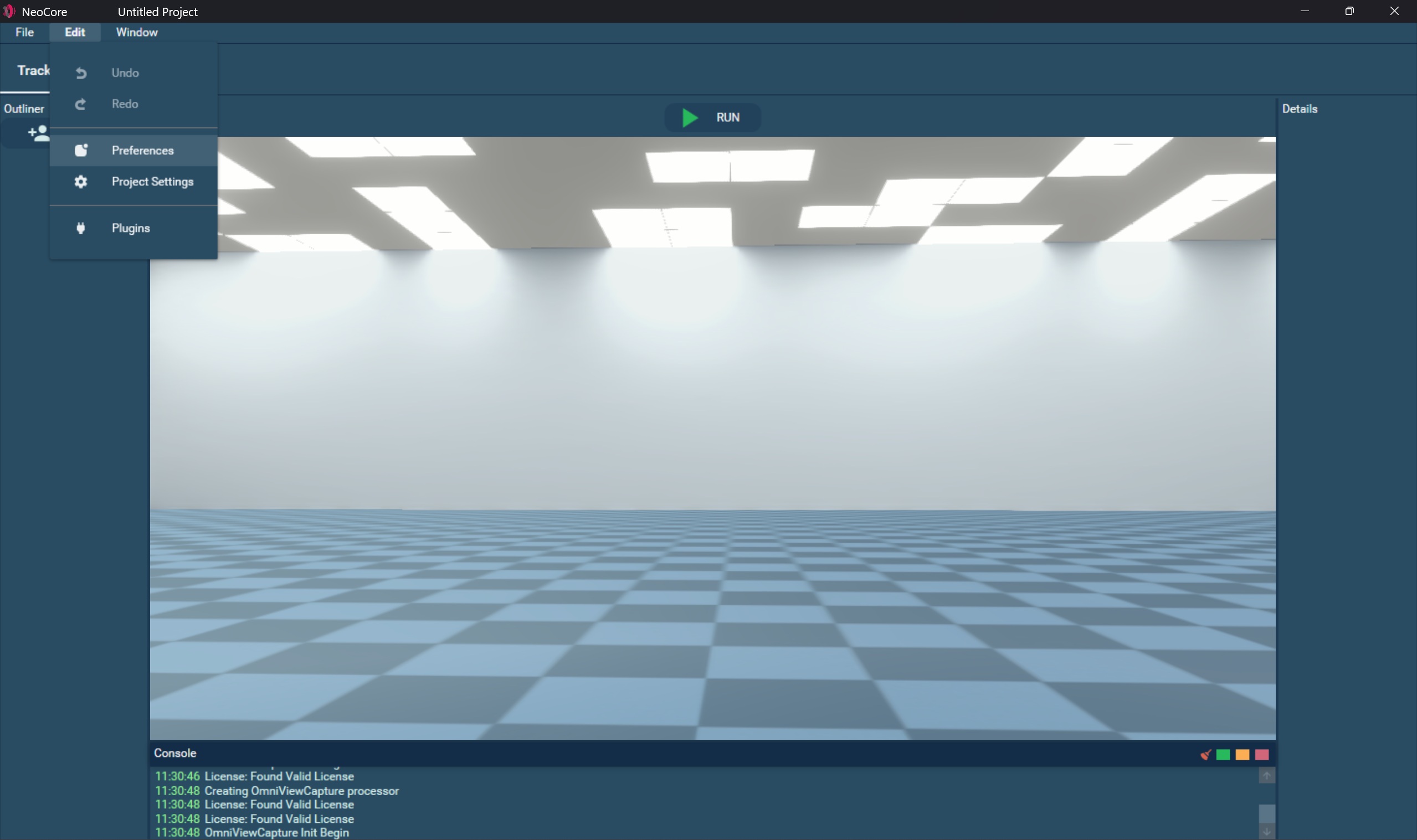
Task: Click the Preferences icon in Edit menu
Action: (81, 151)
